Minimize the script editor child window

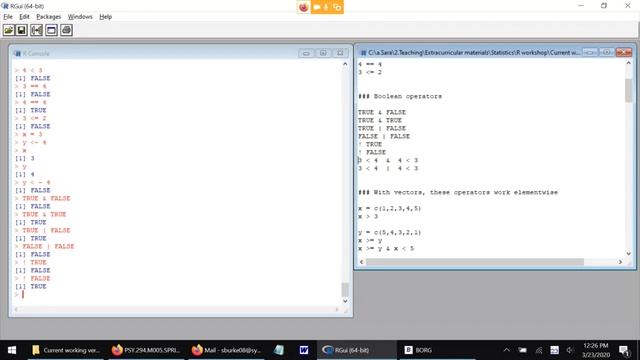point(589,52)
